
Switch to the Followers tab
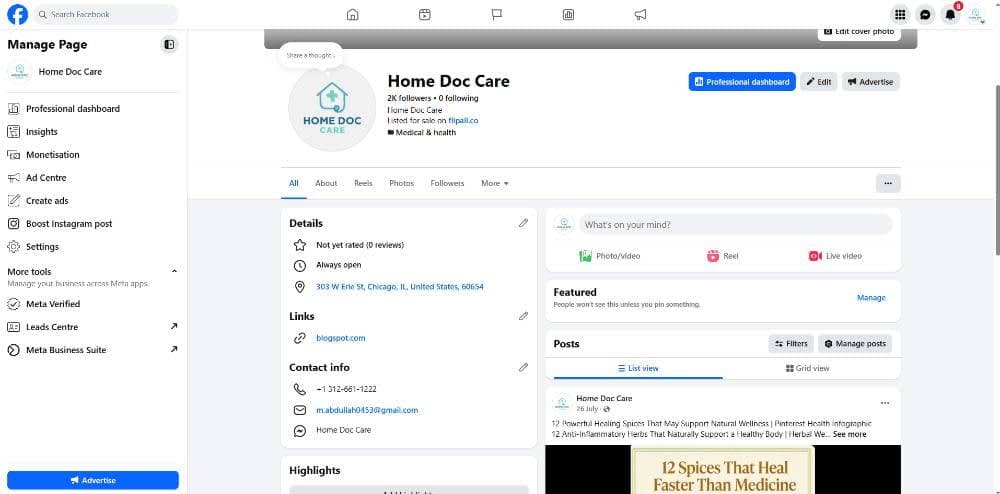447,183
